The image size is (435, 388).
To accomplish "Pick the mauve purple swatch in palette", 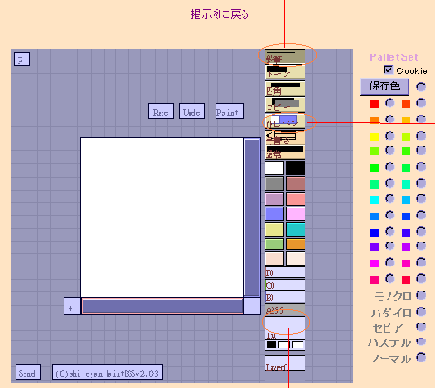I will coord(274,199).
